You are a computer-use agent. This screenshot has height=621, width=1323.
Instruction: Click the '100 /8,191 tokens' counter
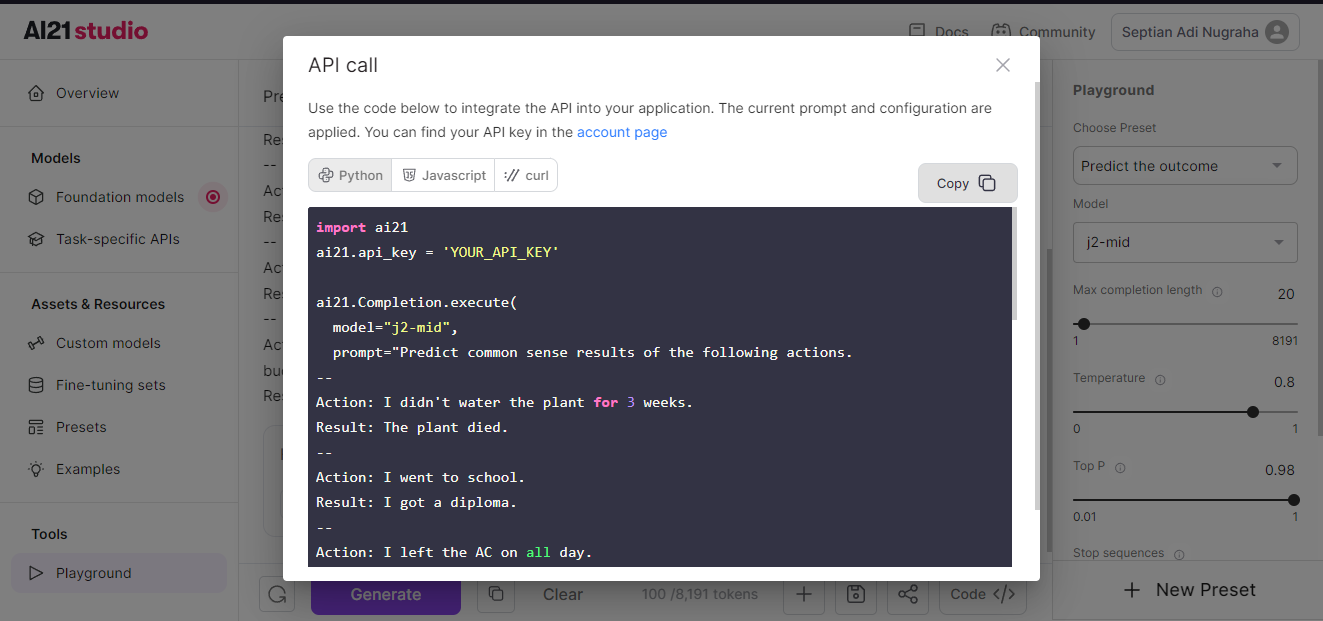(x=699, y=594)
